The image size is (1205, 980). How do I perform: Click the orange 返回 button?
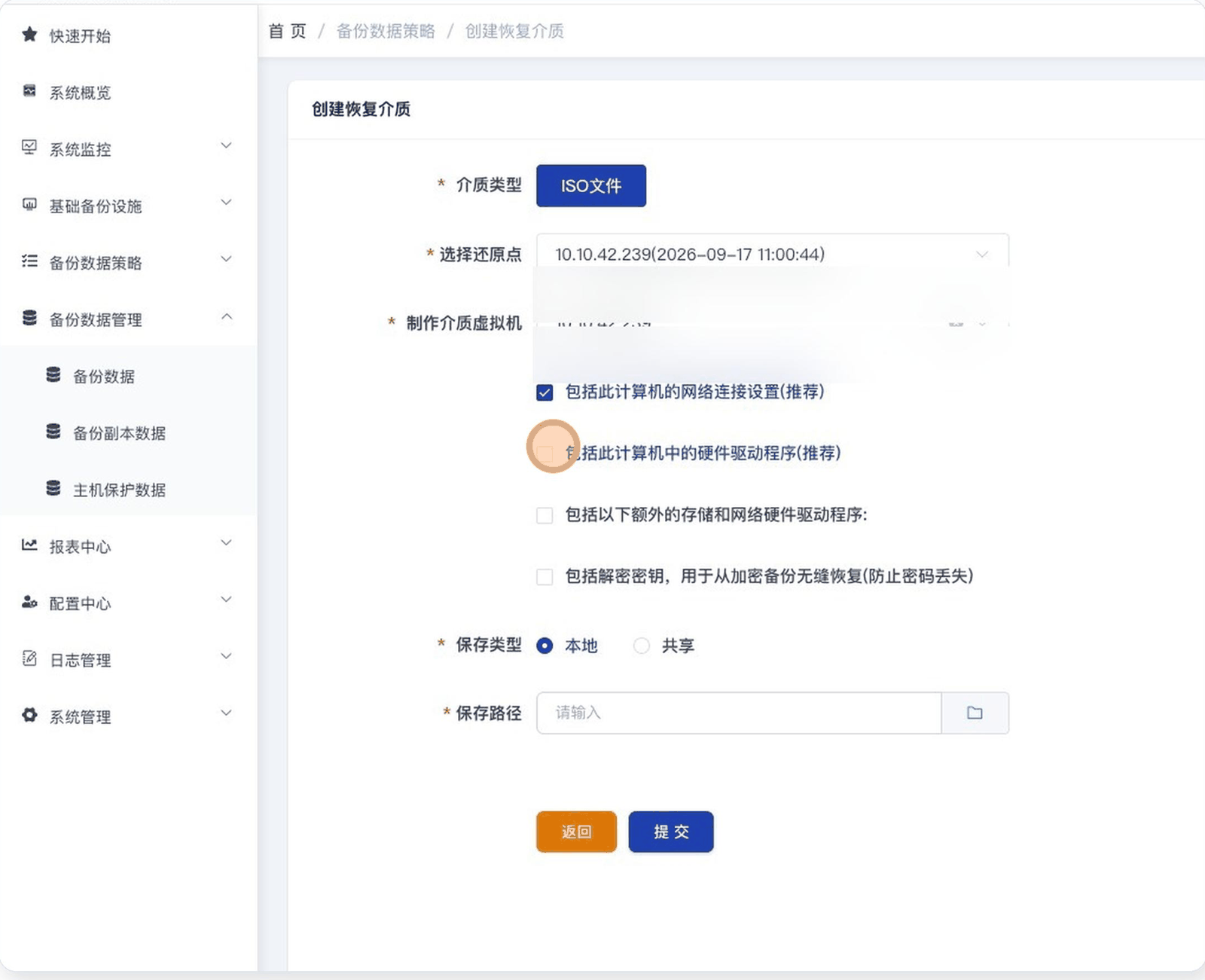pos(576,832)
